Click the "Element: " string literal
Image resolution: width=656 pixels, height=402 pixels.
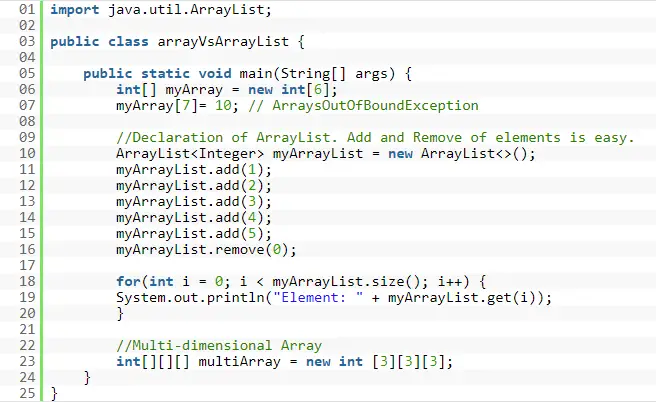click(x=318, y=297)
